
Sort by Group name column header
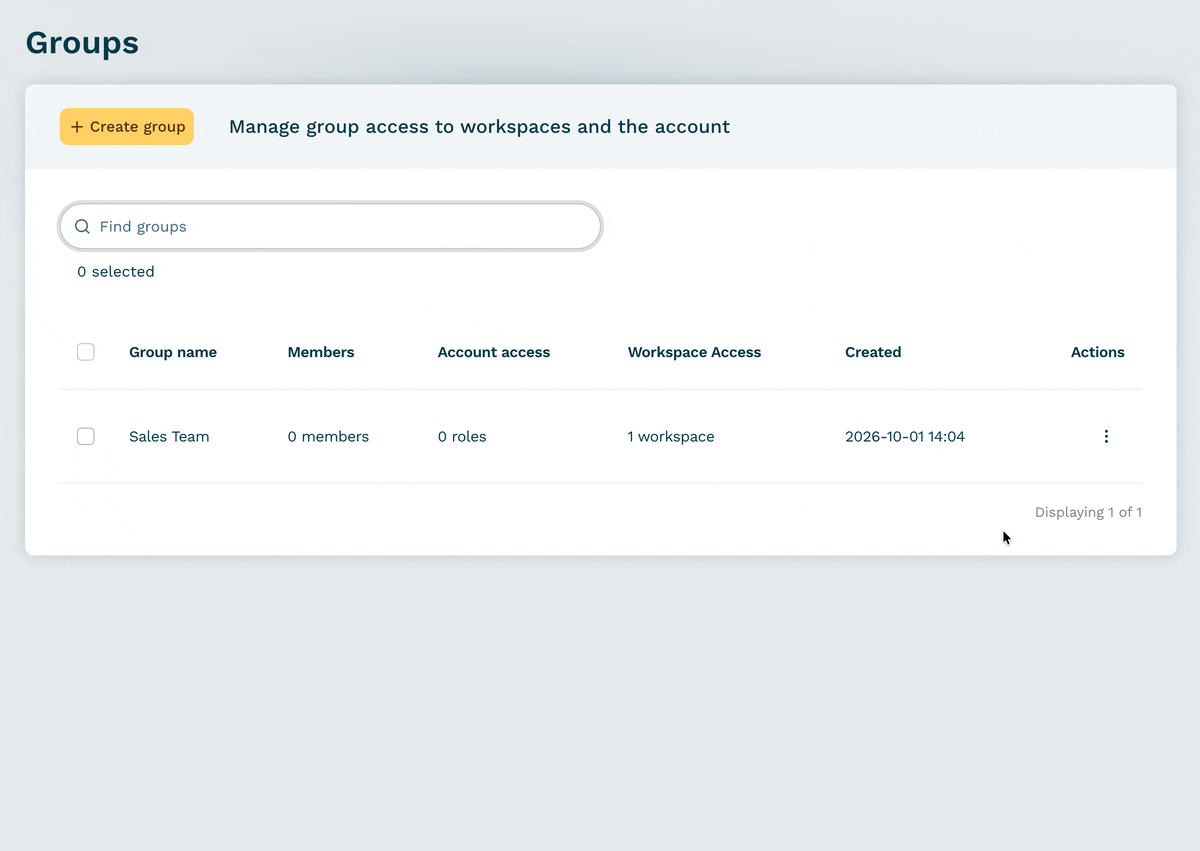[x=173, y=352]
